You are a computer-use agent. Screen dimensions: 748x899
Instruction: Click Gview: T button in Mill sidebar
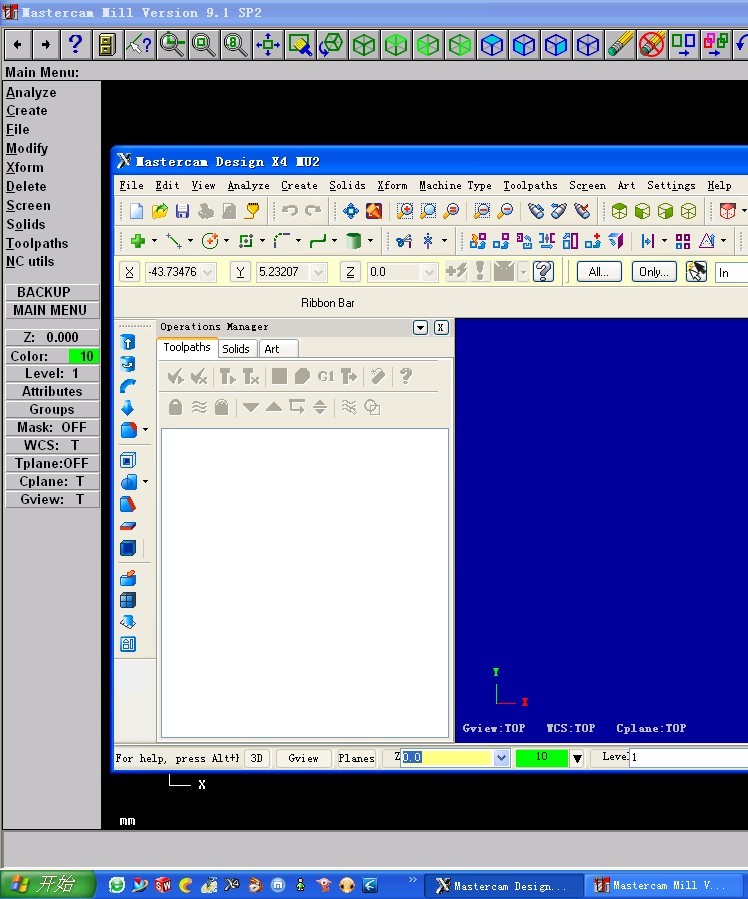click(x=52, y=499)
